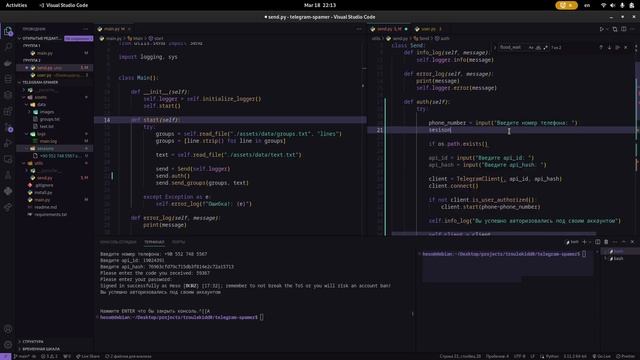Click the UTF-8 encoding in status bar
Viewport: 640px width, 360px height.
(519, 356)
